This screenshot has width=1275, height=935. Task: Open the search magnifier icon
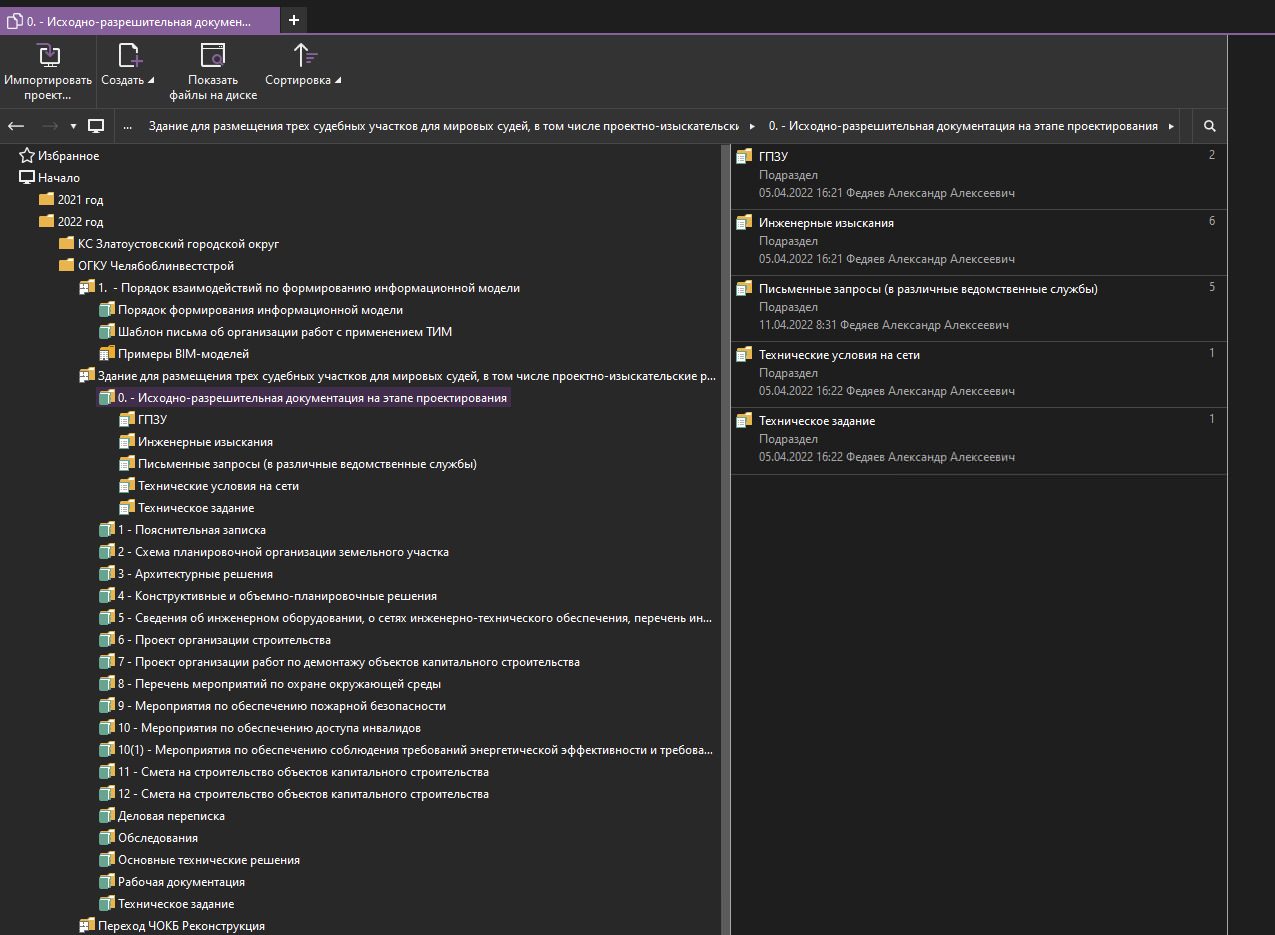pyautogui.click(x=1210, y=126)
